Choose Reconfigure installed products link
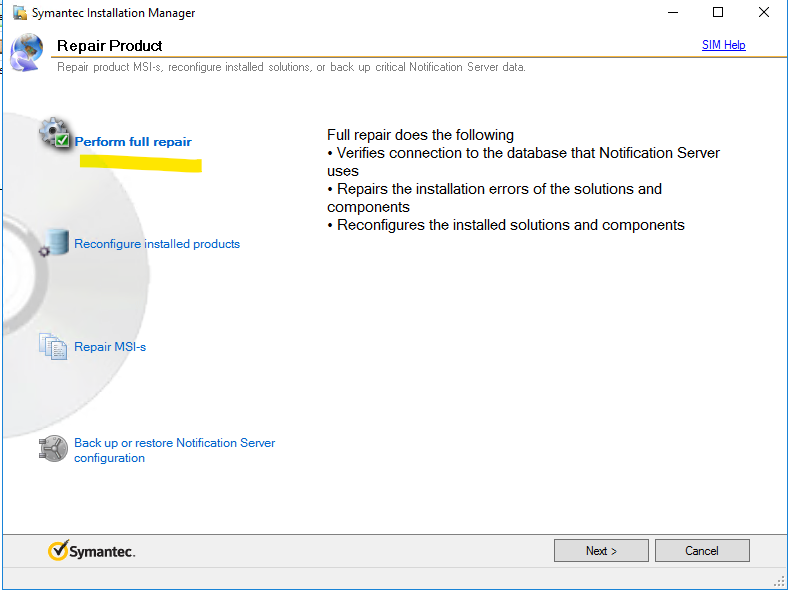 click(157, 244)
